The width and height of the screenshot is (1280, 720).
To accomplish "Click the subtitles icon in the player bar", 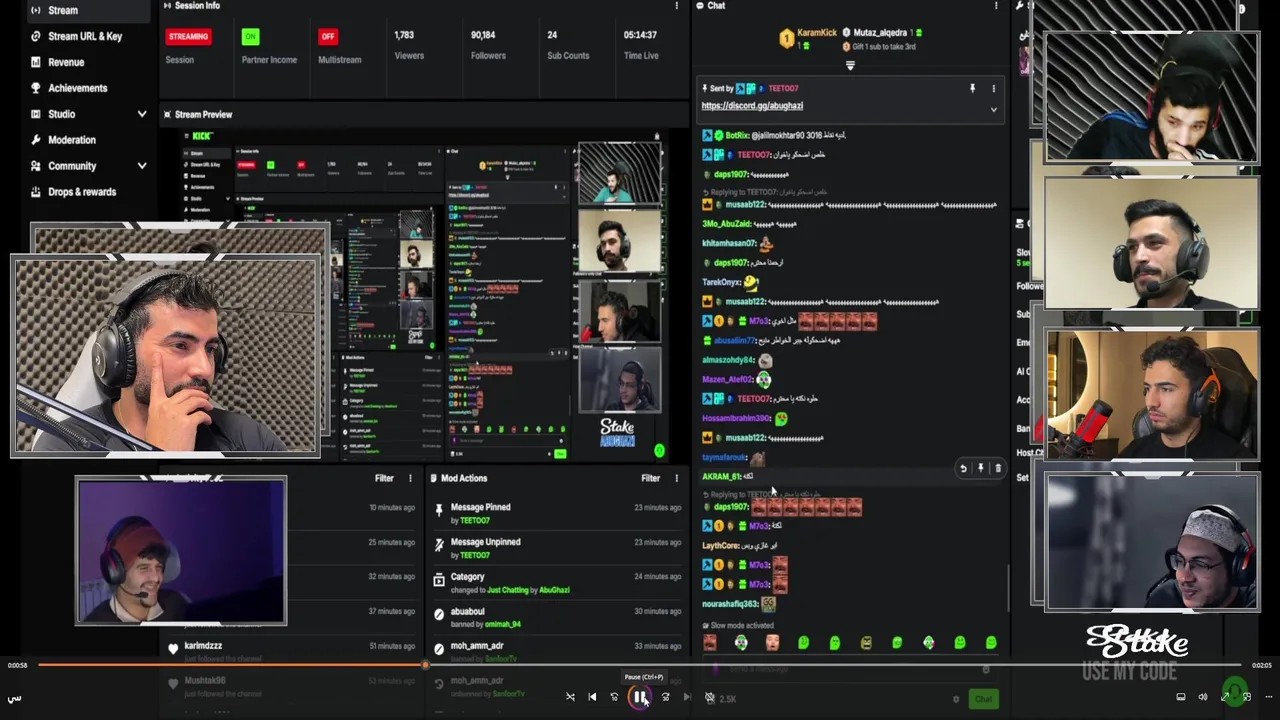I will (1181, 697).
